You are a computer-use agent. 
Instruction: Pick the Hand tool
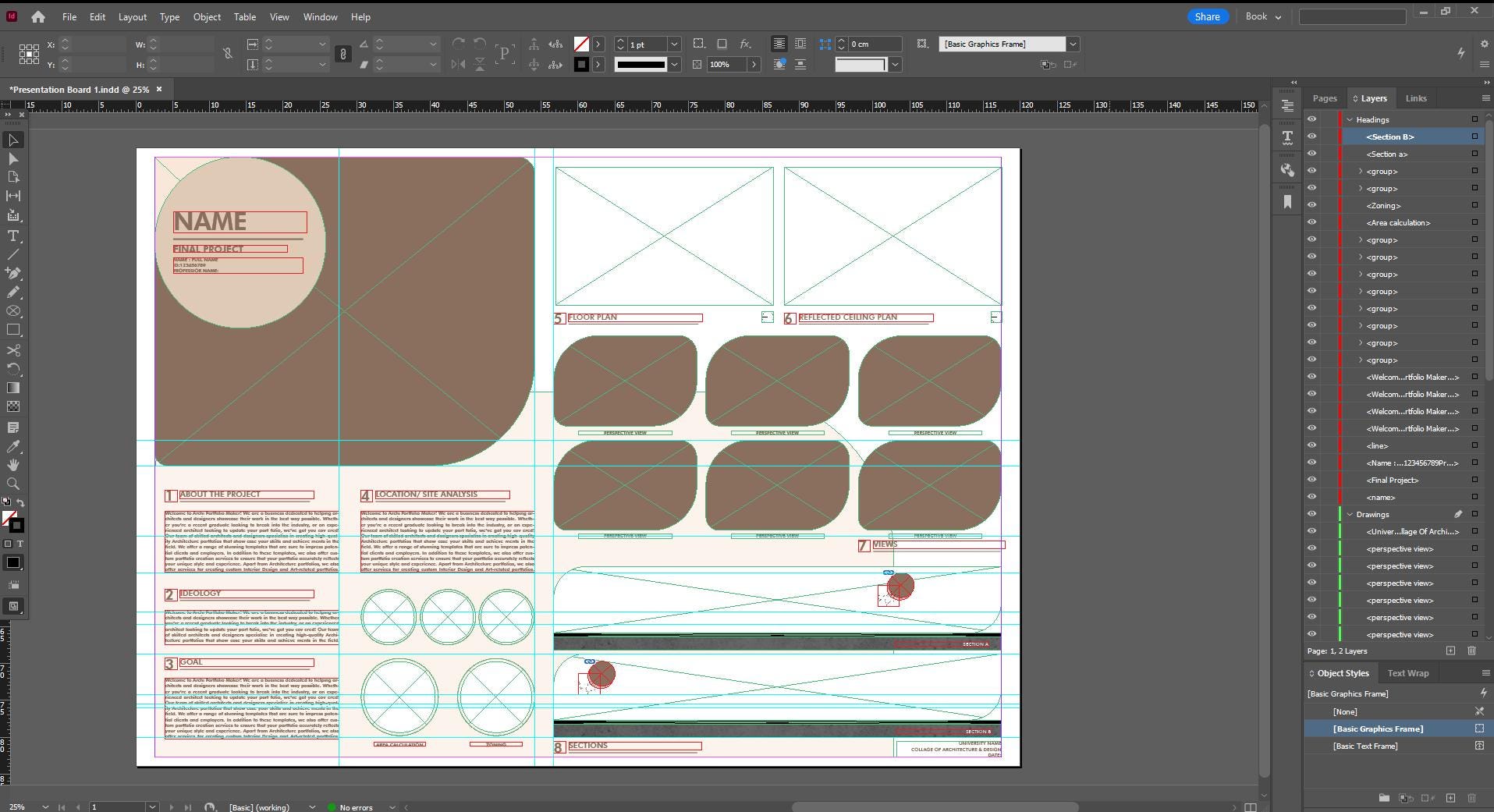click(x=13, y=465)
